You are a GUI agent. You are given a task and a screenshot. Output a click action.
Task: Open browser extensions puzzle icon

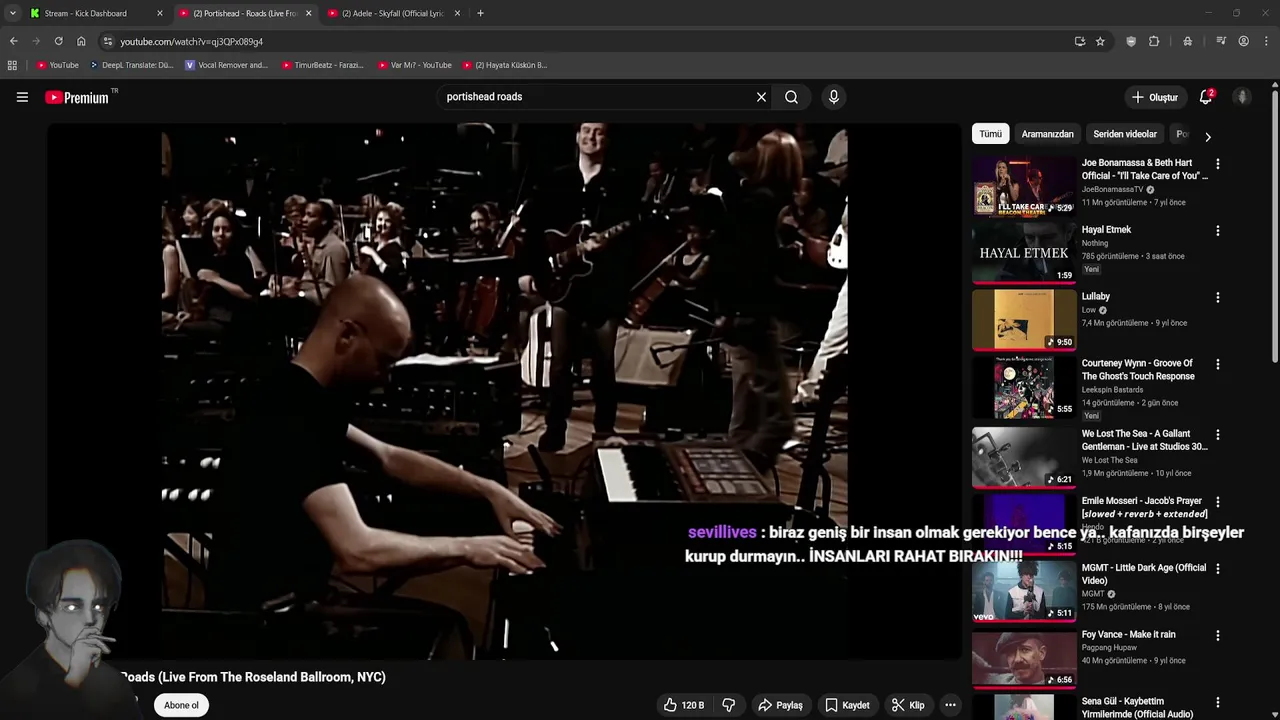(x=1154, y=41)
